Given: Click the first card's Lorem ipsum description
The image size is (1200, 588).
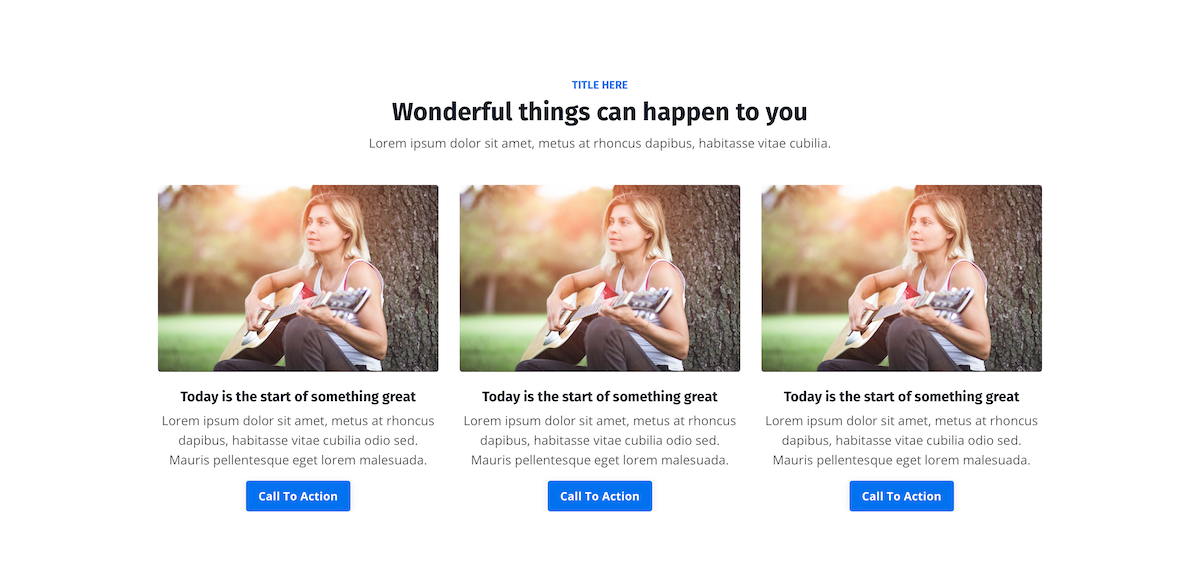Looking at the screenshot, I should click(298, 440).
